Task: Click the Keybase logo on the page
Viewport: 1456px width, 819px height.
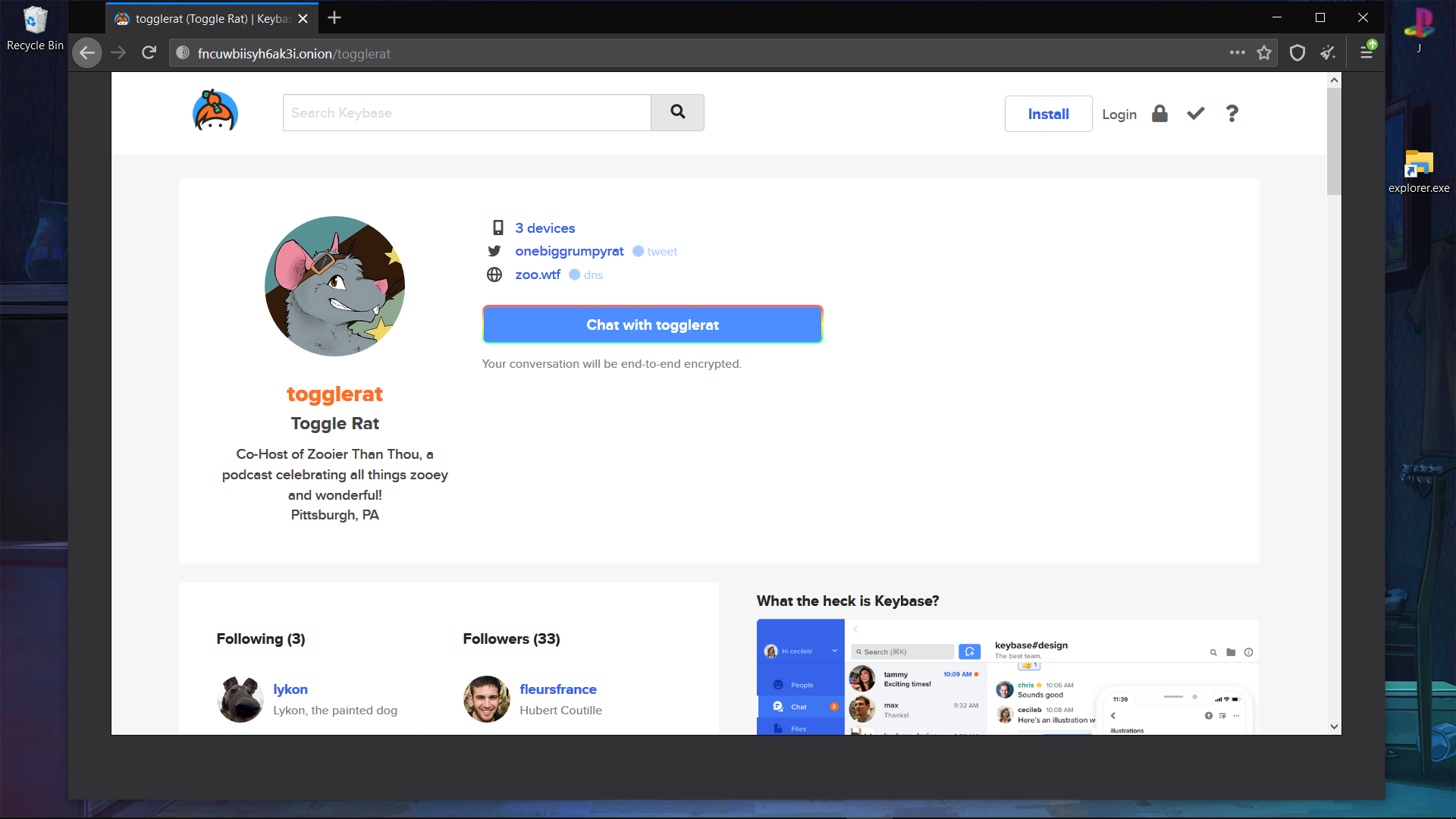Action: pyautogui.click(x=215, y=111)
